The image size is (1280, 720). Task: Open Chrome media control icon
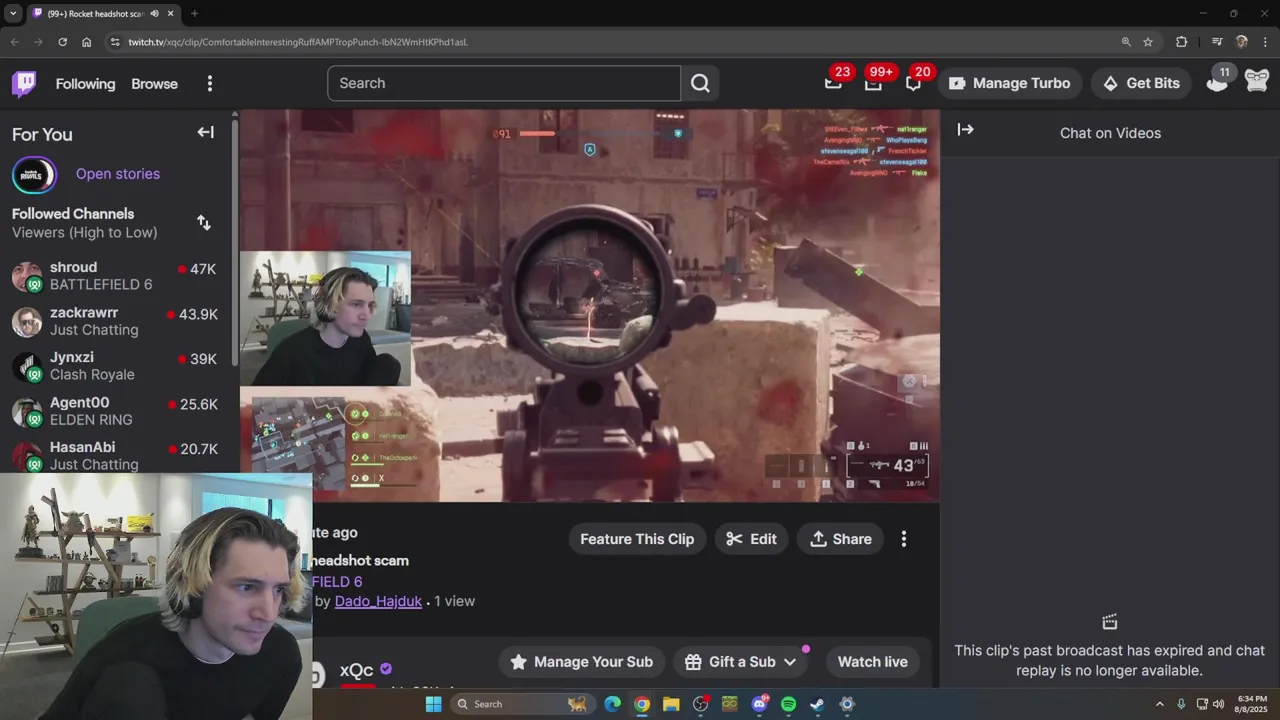coord(1216,42)
